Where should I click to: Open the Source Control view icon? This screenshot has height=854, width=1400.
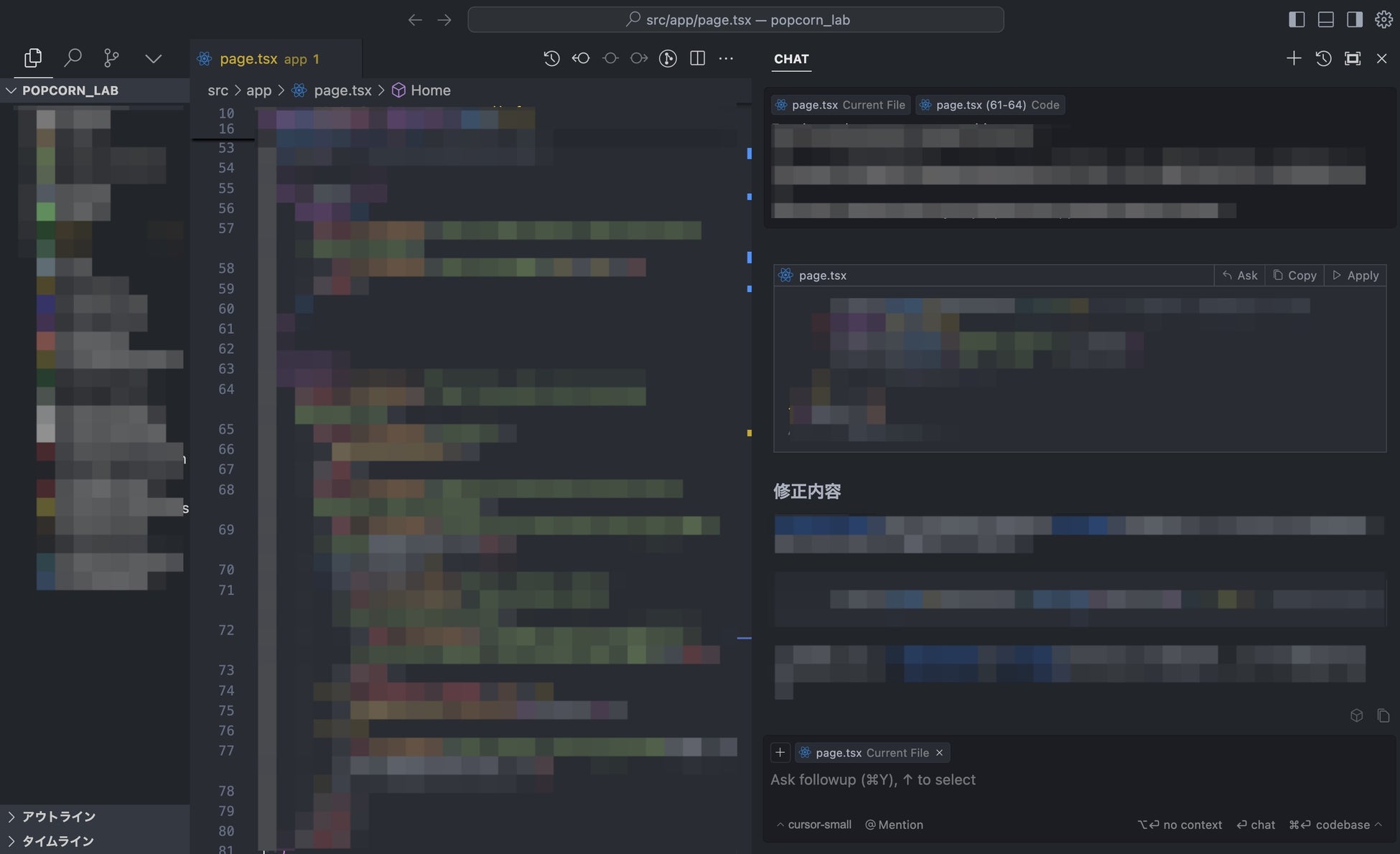coord(111,58)
